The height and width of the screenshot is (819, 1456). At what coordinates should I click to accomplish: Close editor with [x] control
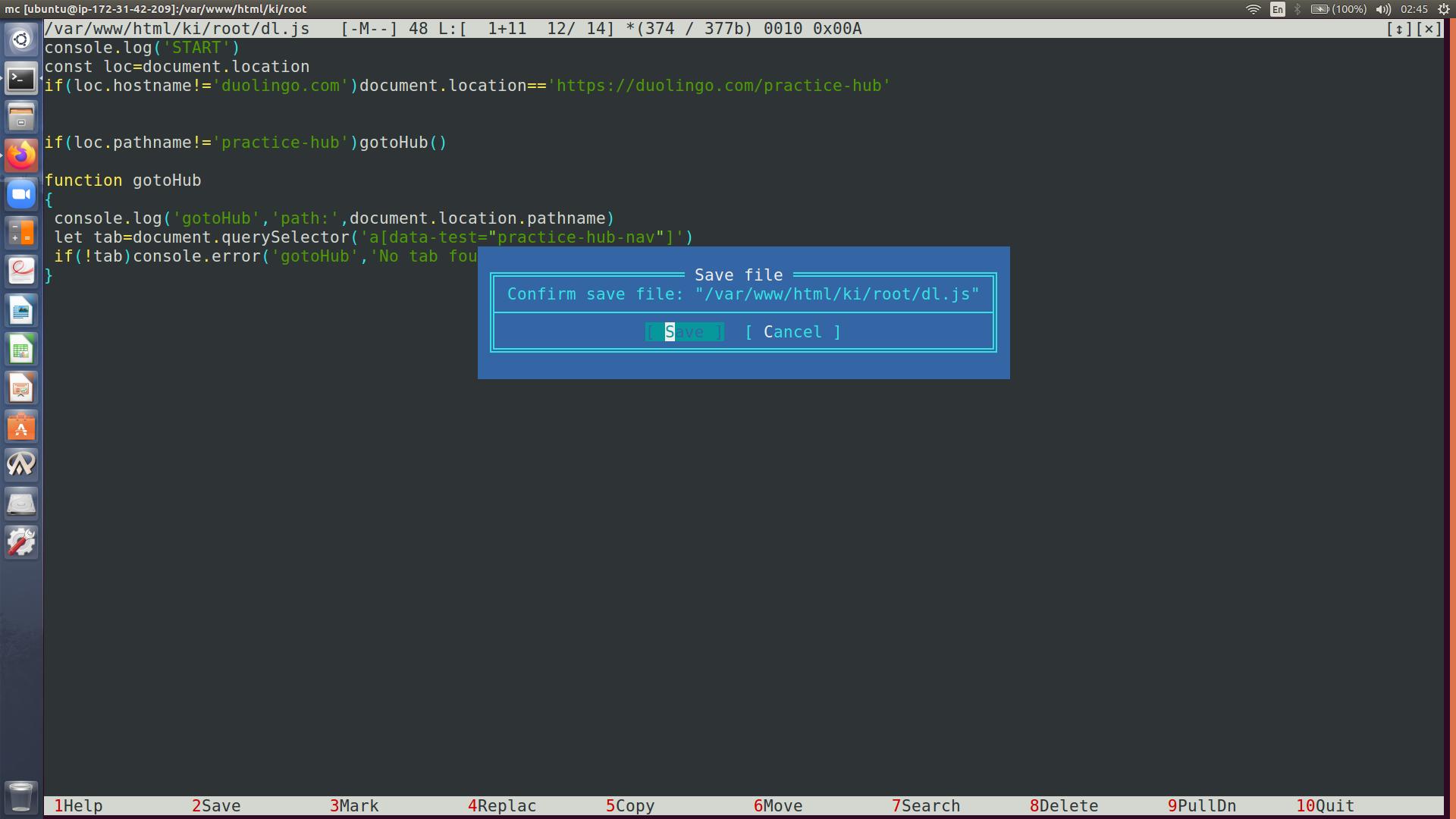pos(1429,29)
